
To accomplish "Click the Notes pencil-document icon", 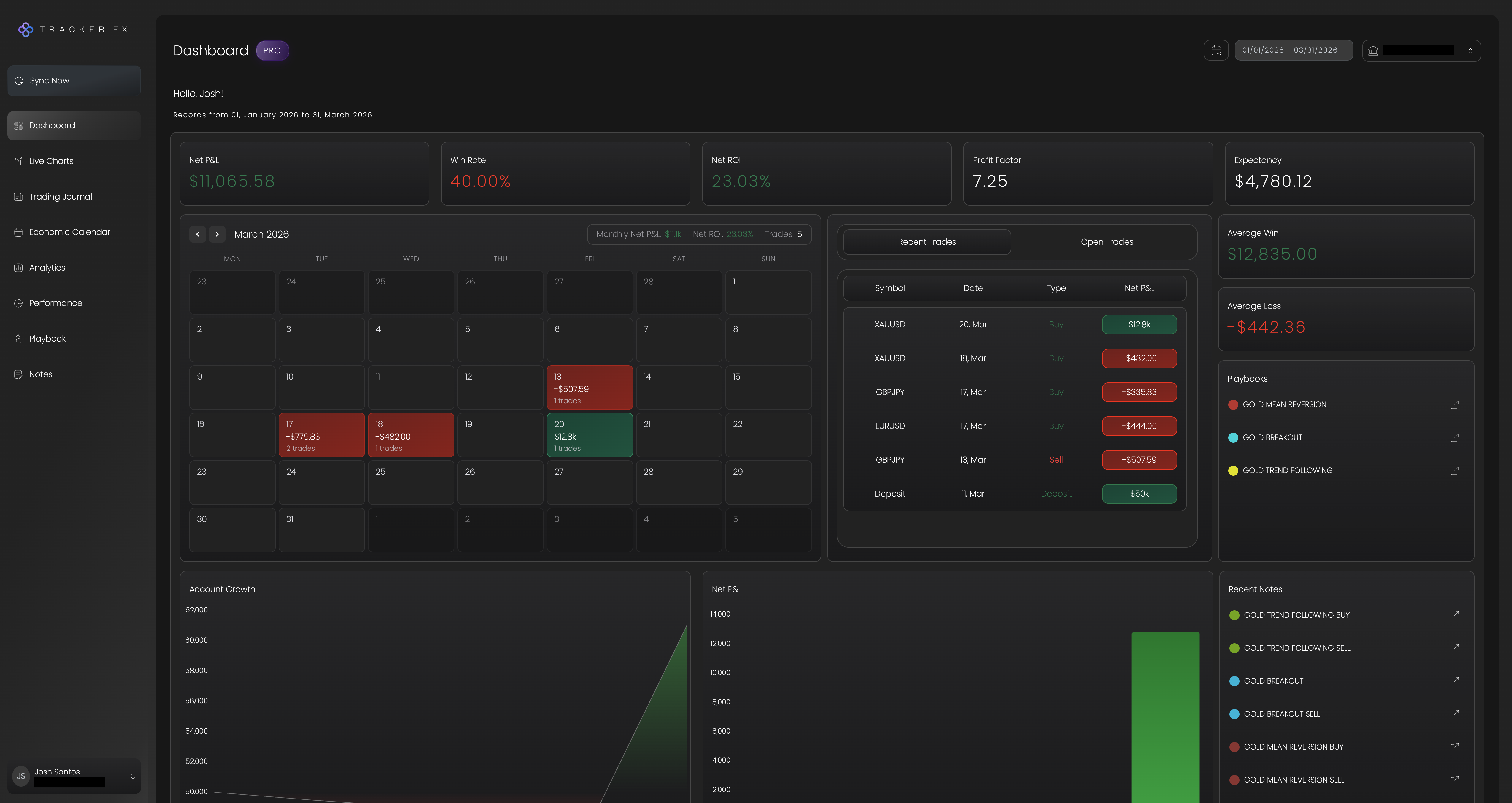I will pyautogui.click(x=18, y=374).
